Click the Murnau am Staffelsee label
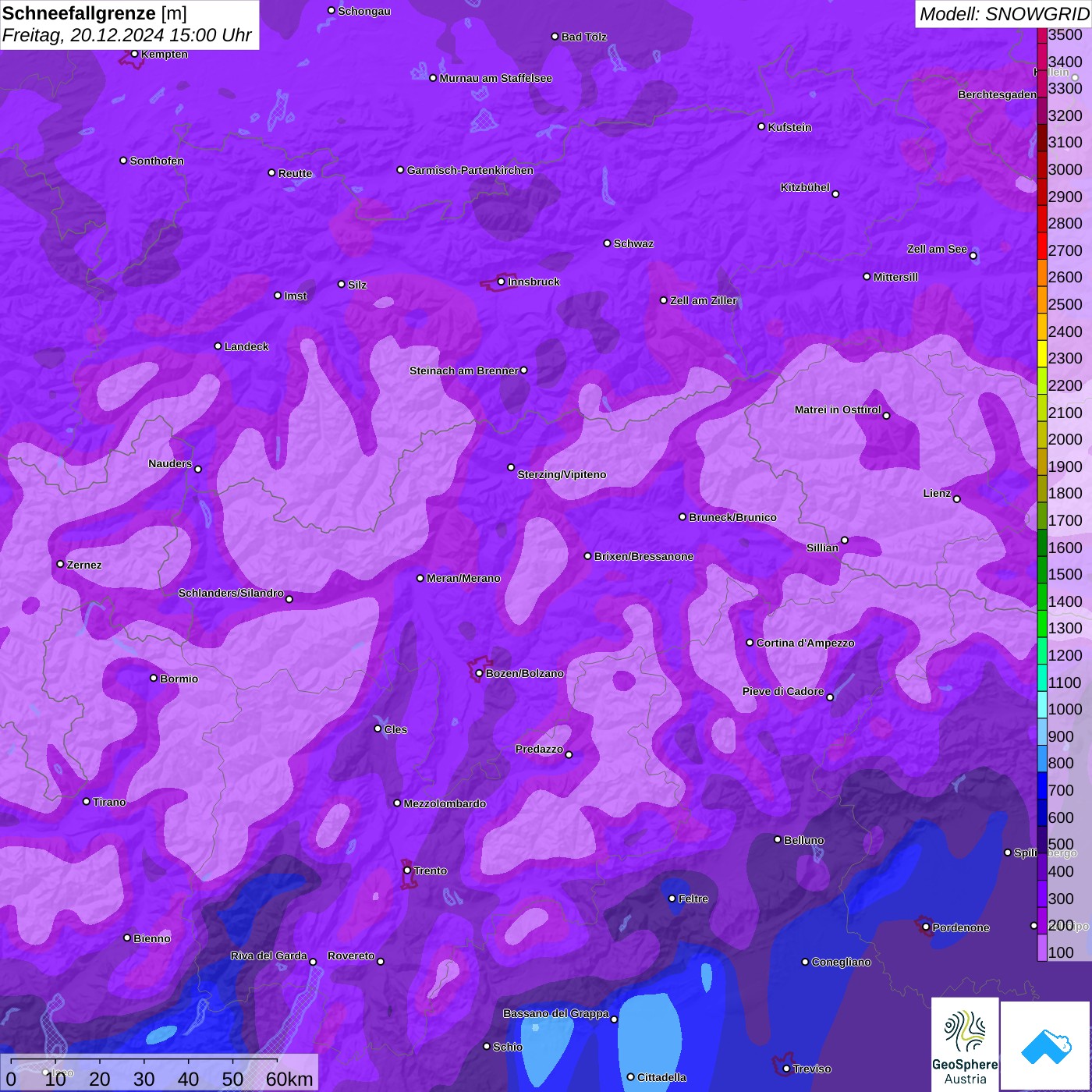 (x=496, y=78)
